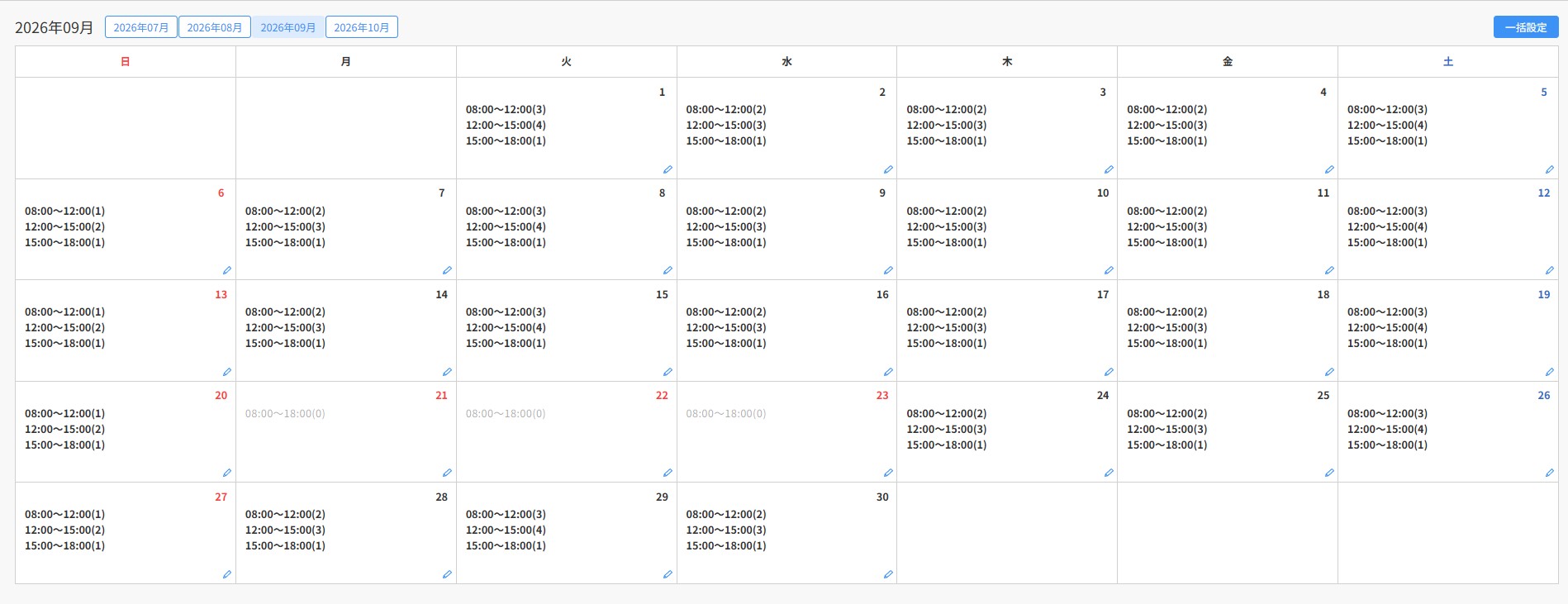Click the greyed 08:00~18:00(0) entry on day 22
This screenshot has height=604, width=1568.
pos(506,414)
